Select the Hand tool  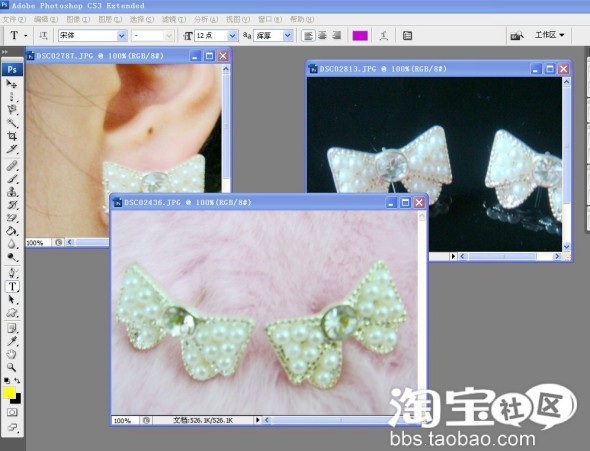[x=12, y=354]
